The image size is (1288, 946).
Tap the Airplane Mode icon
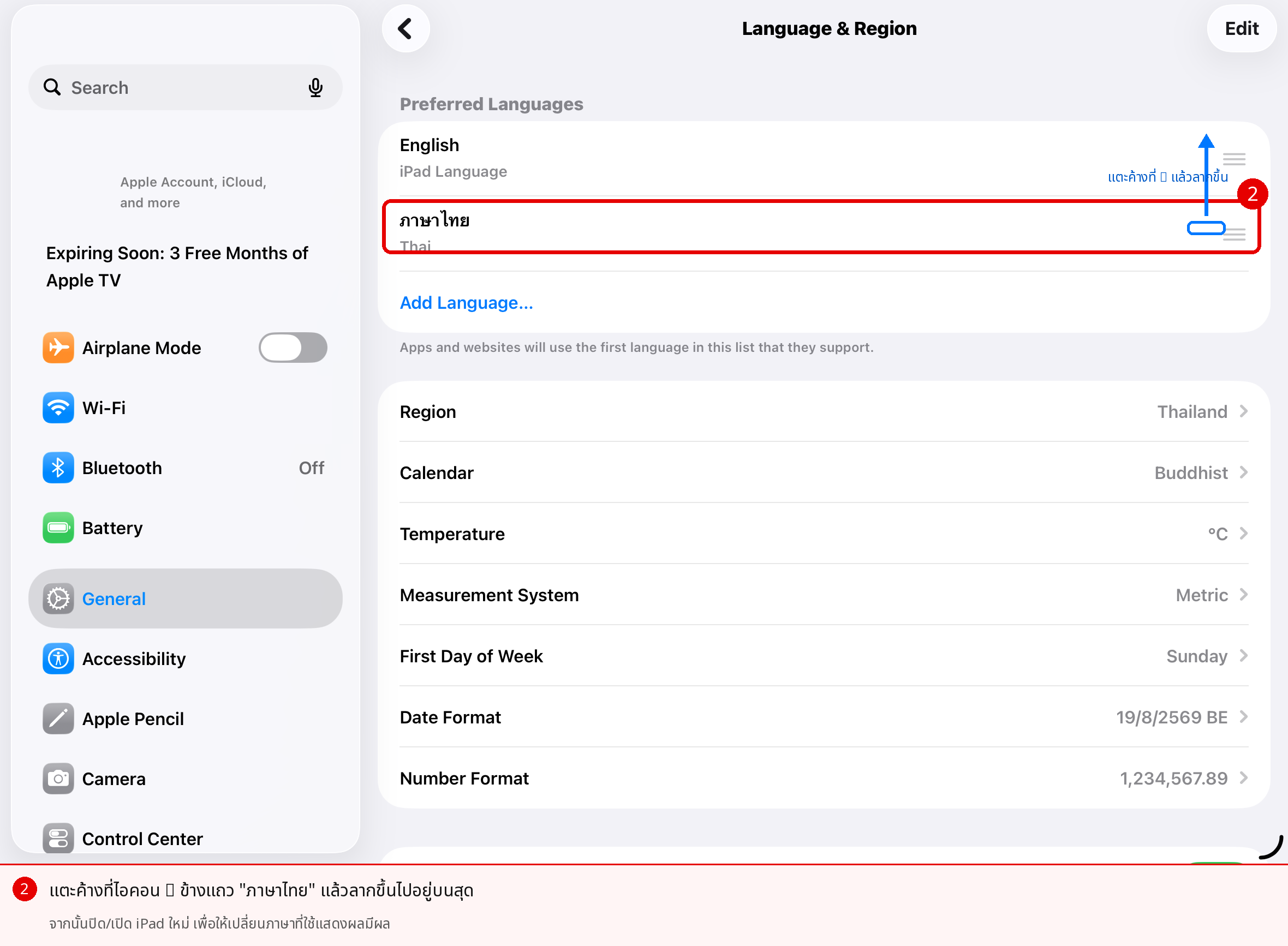58,348
